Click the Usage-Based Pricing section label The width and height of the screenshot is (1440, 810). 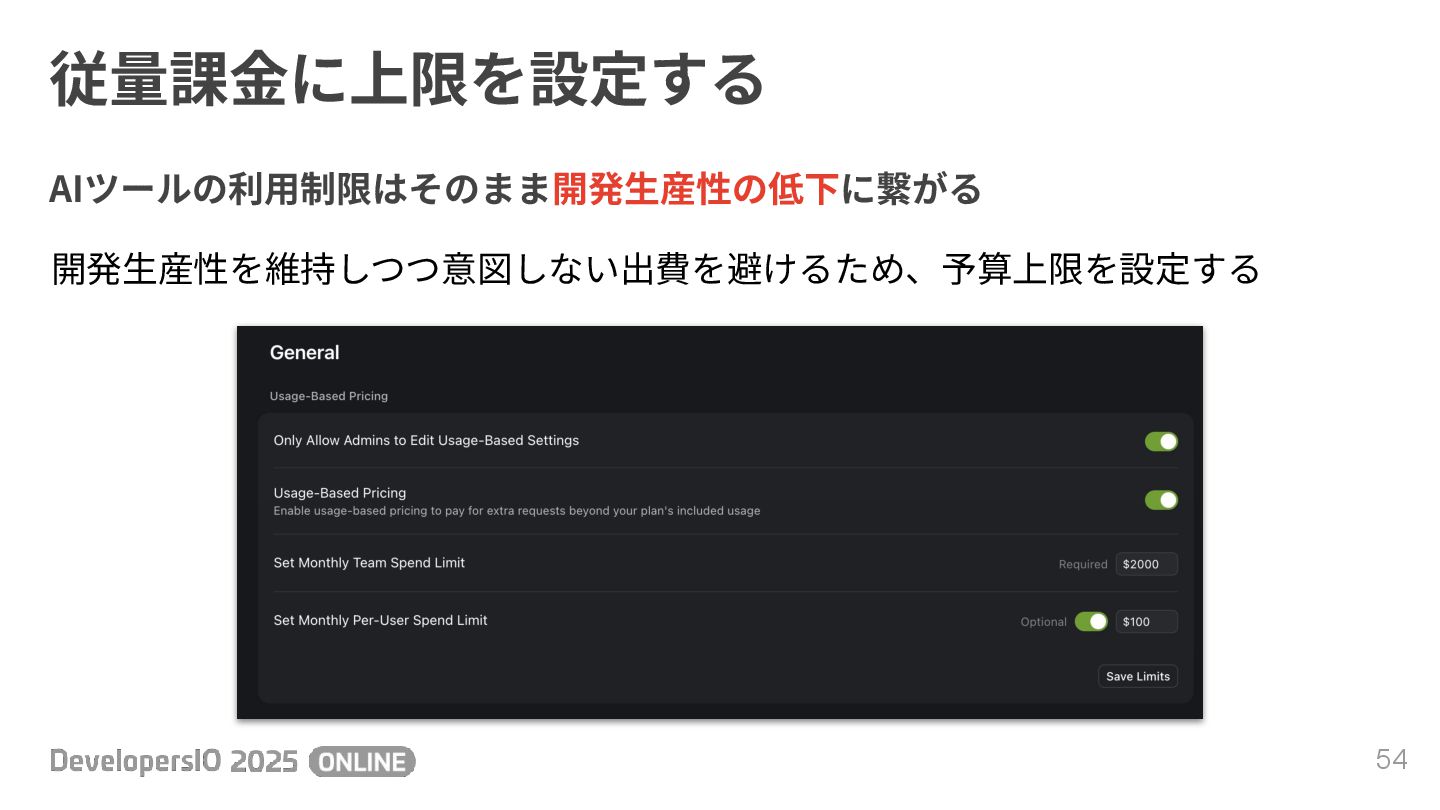[x=329, y=396]
